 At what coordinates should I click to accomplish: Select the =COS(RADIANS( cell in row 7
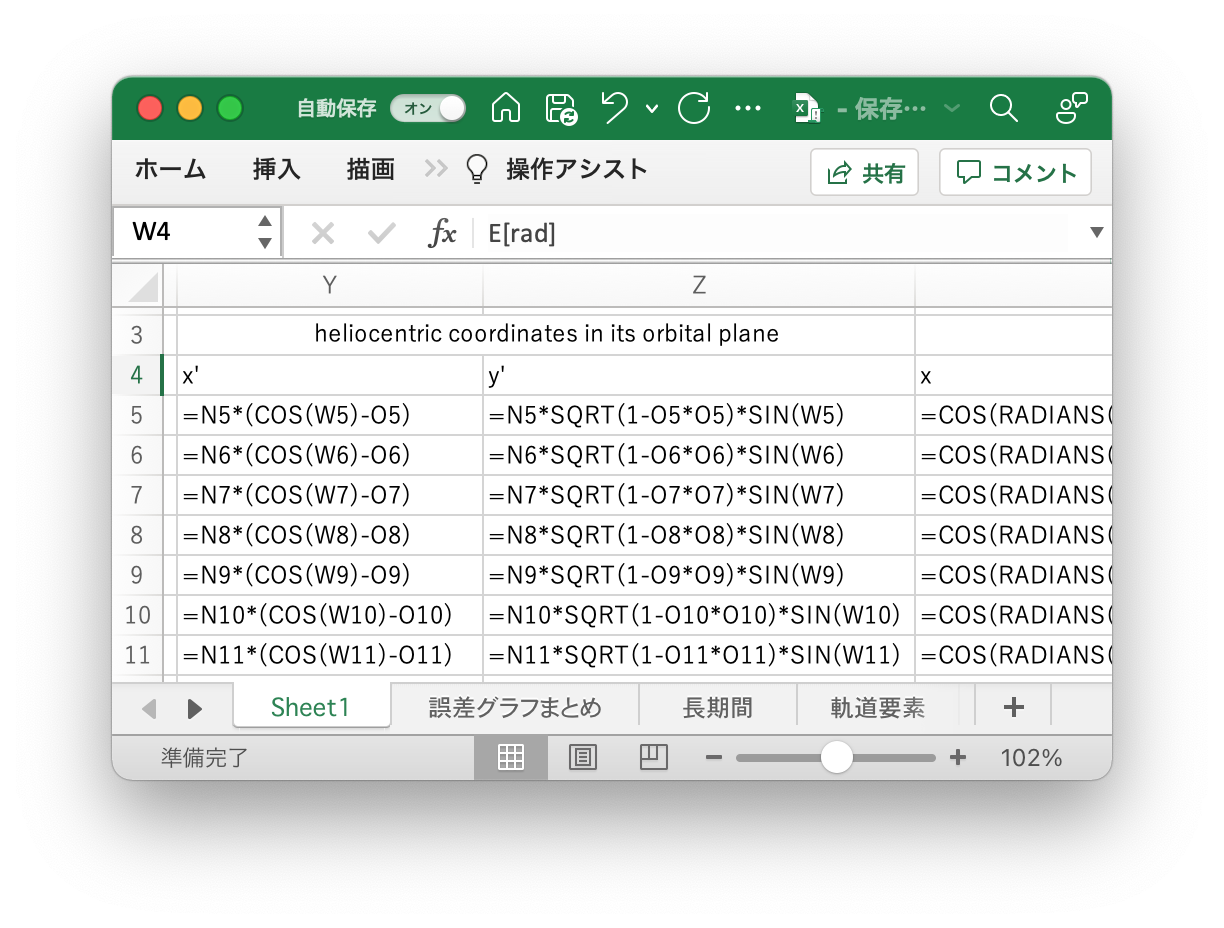[1013, 495]
